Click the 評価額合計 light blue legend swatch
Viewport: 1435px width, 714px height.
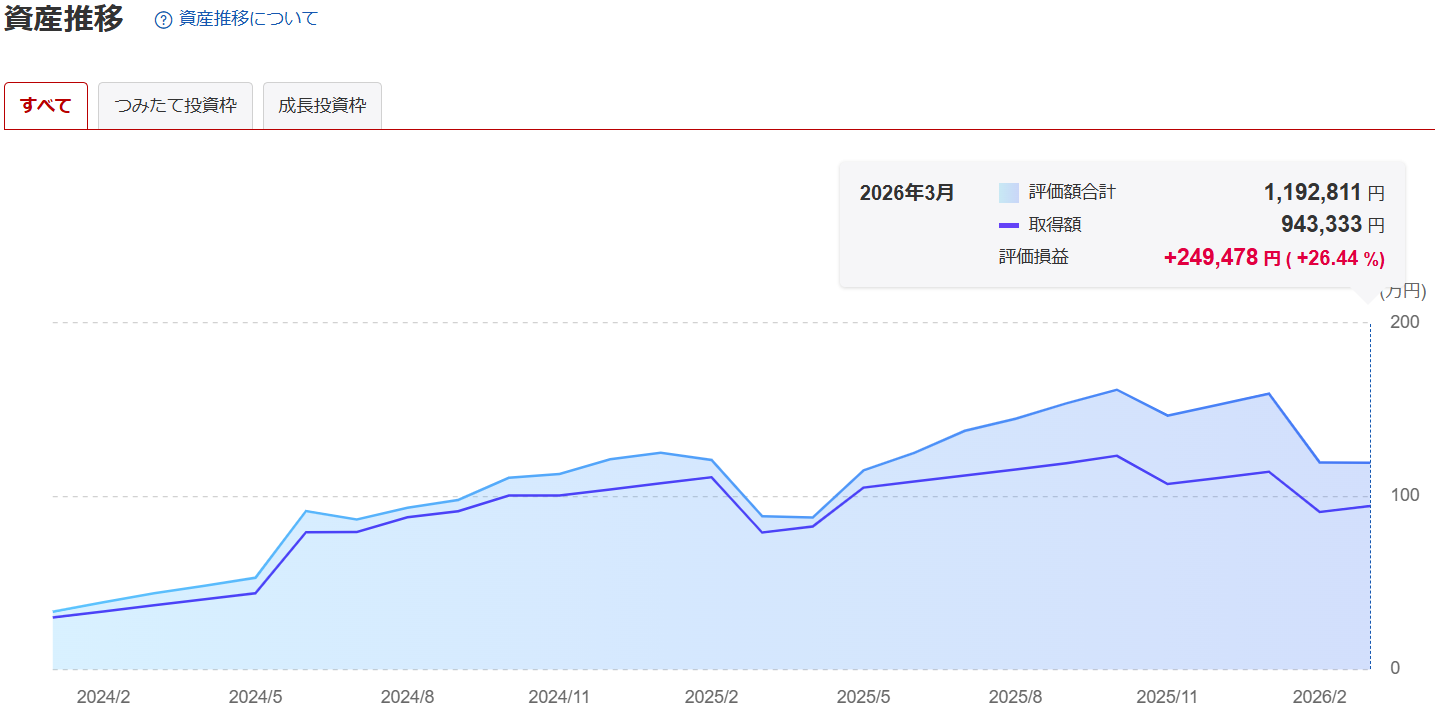(x=1008, y=192)
